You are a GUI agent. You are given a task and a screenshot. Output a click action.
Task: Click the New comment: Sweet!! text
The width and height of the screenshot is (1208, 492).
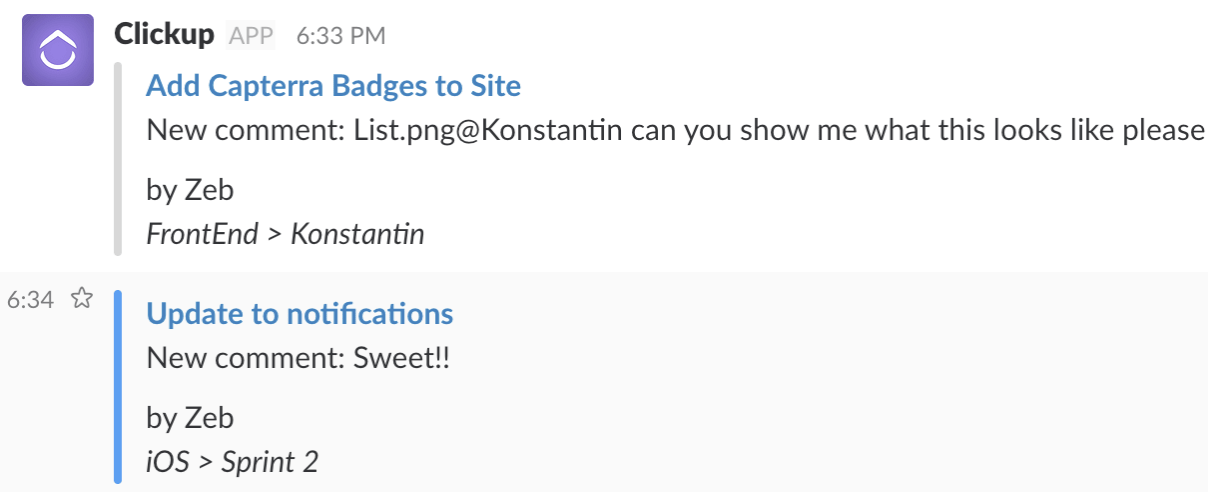pos(298,359)
